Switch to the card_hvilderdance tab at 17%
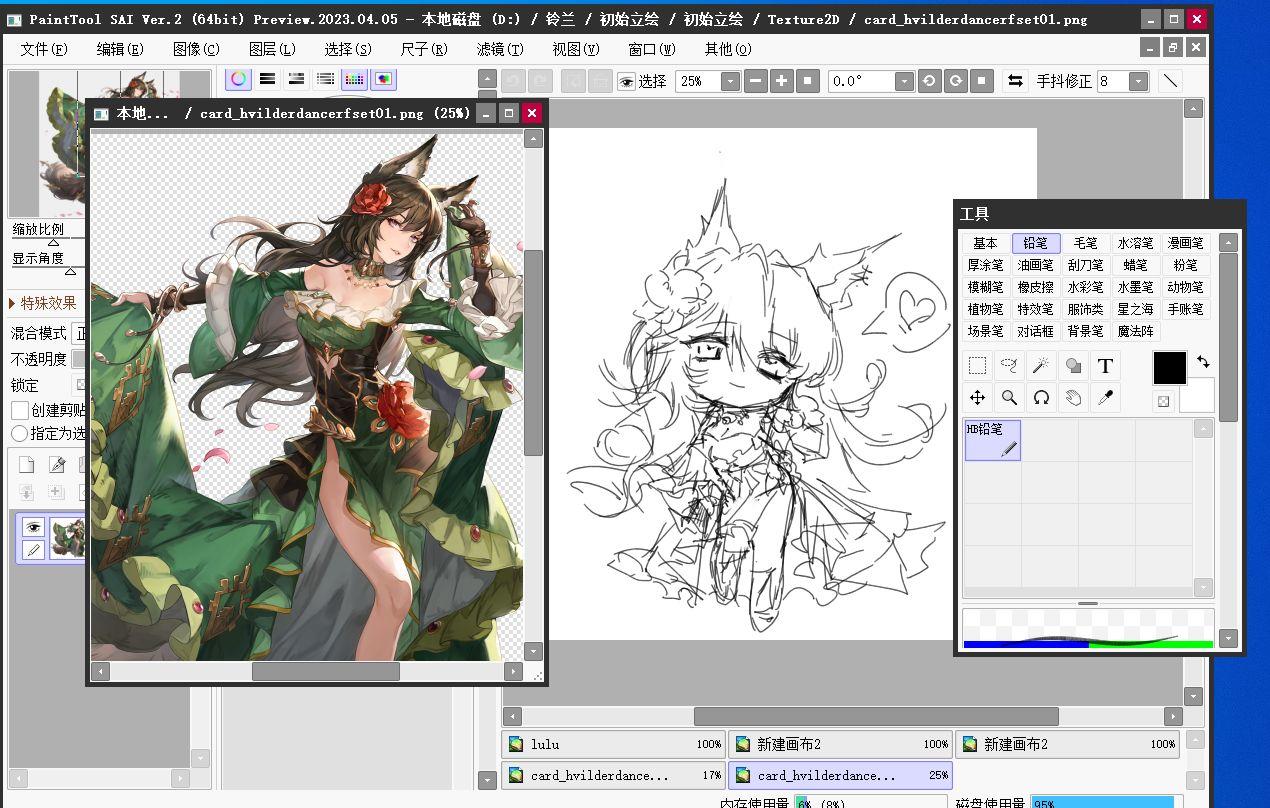Image resolution: width=1270 pixels, height=808 pixels. [614, 775]
